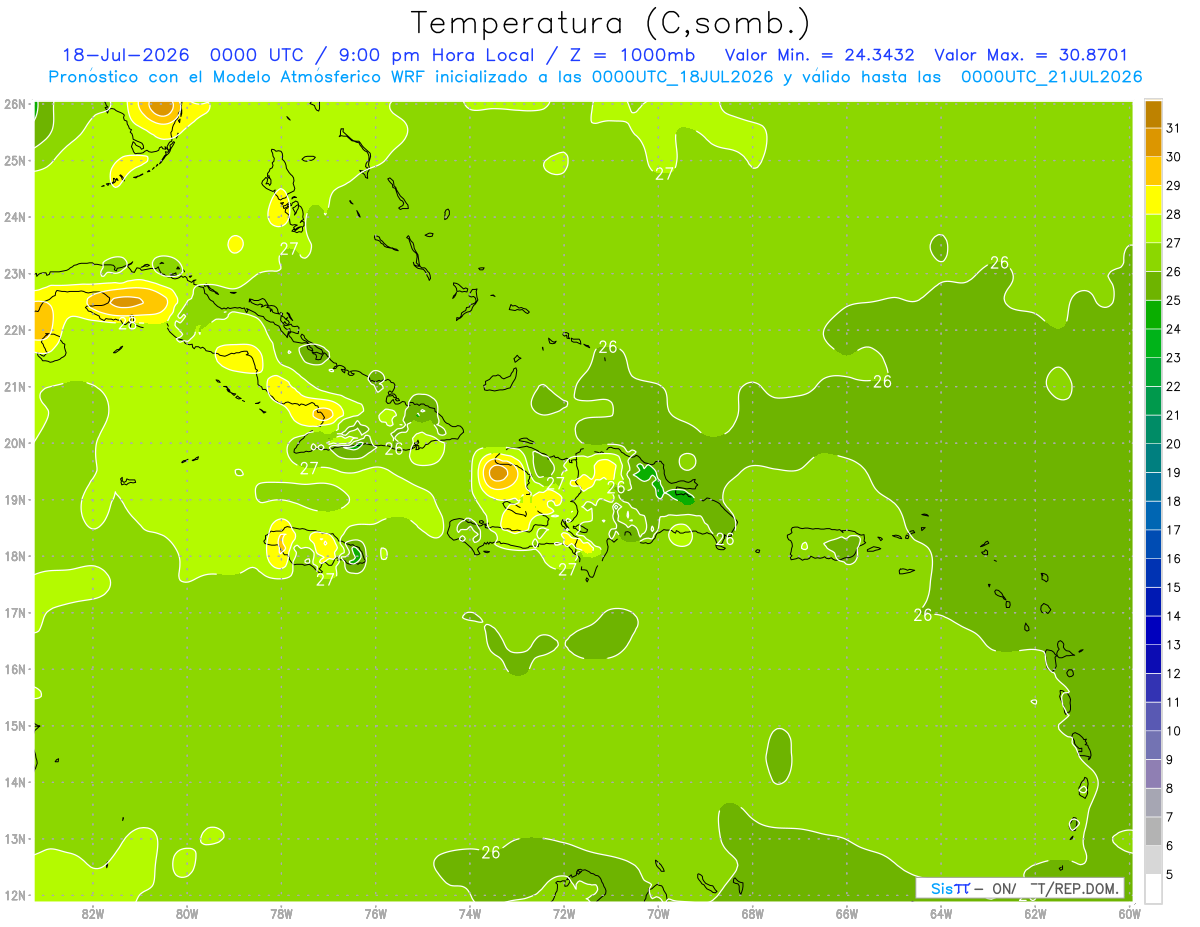Click the latitude axis label "22N"
This screenshot has height=927, width=1200.
click(x=14, y=330)
